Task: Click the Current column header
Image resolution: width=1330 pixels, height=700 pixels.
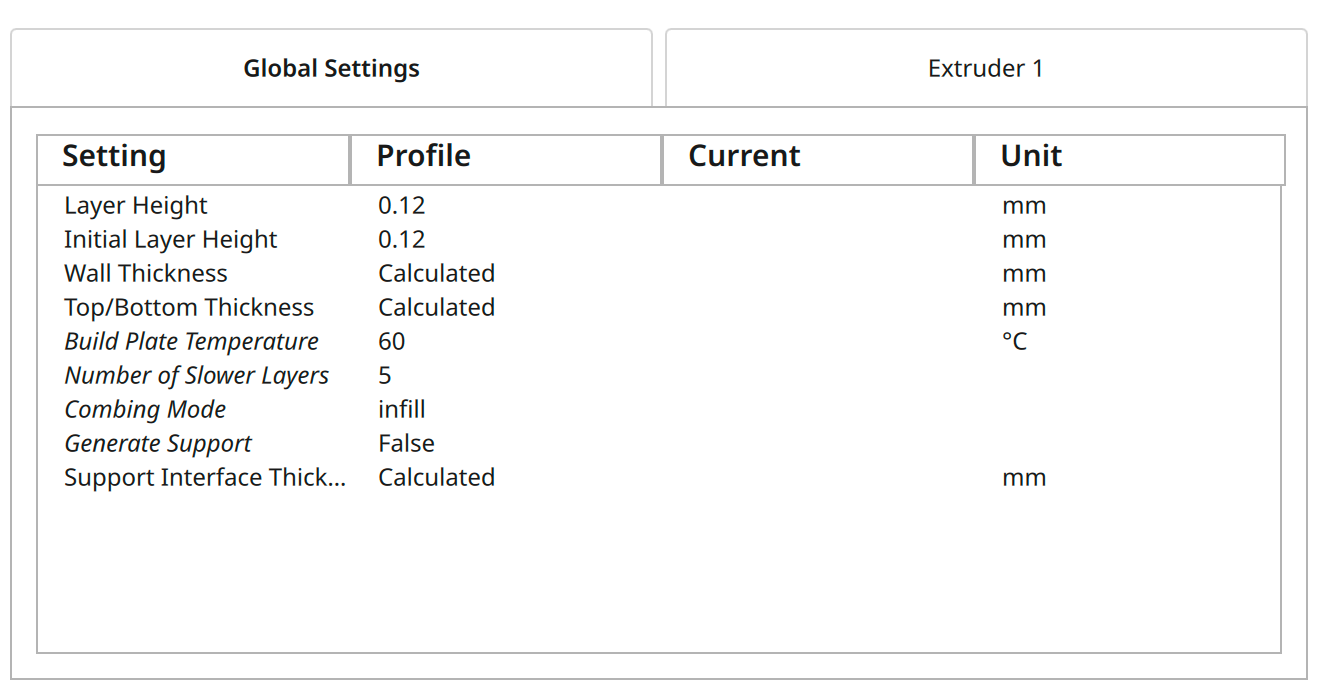Action: pos(817,157)
